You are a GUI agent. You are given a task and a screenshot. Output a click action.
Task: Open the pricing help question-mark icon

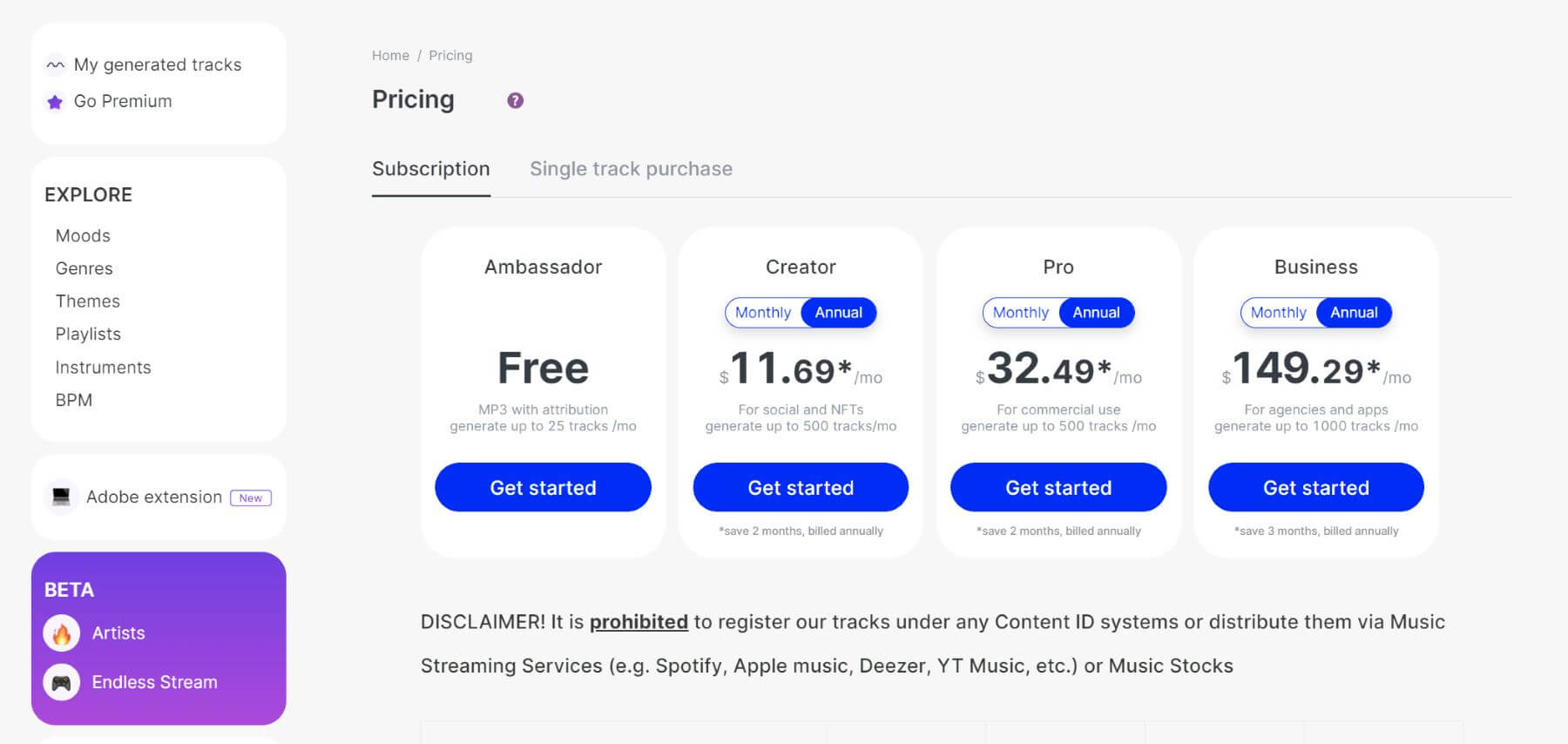pyautogui.click(x=515, y=100)
